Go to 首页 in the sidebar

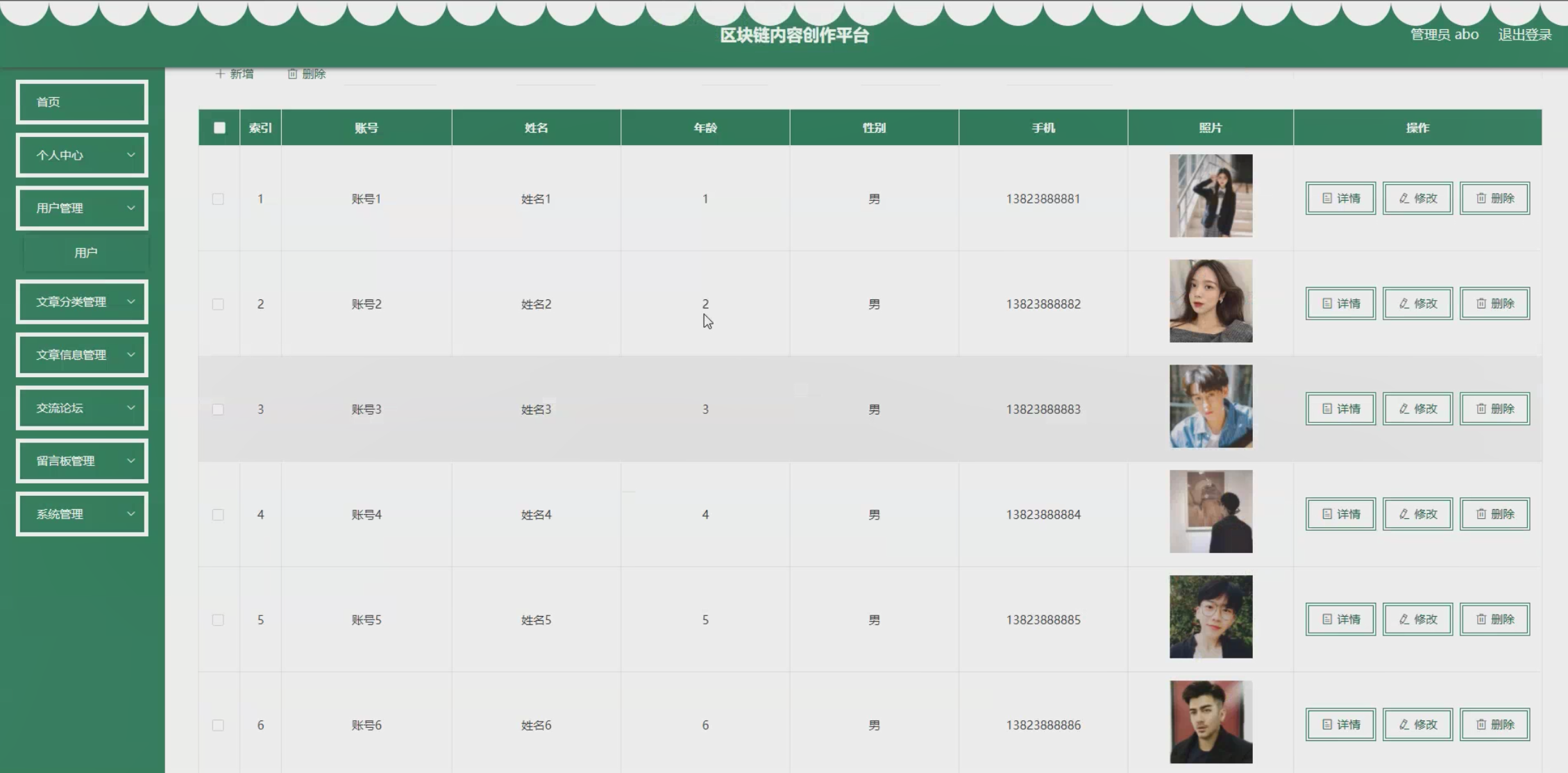click(x=82, y=102)
